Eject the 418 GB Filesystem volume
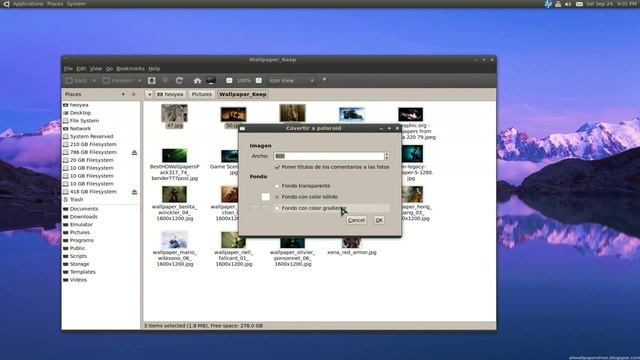The width and height of the screenshot is (640, 360). point(134,192)
